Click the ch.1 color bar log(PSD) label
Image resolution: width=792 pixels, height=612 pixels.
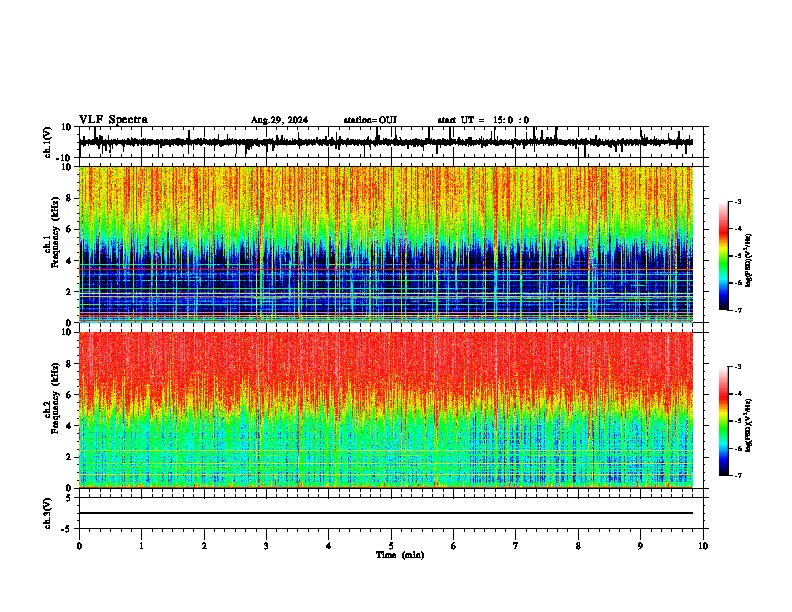point(749,261)
